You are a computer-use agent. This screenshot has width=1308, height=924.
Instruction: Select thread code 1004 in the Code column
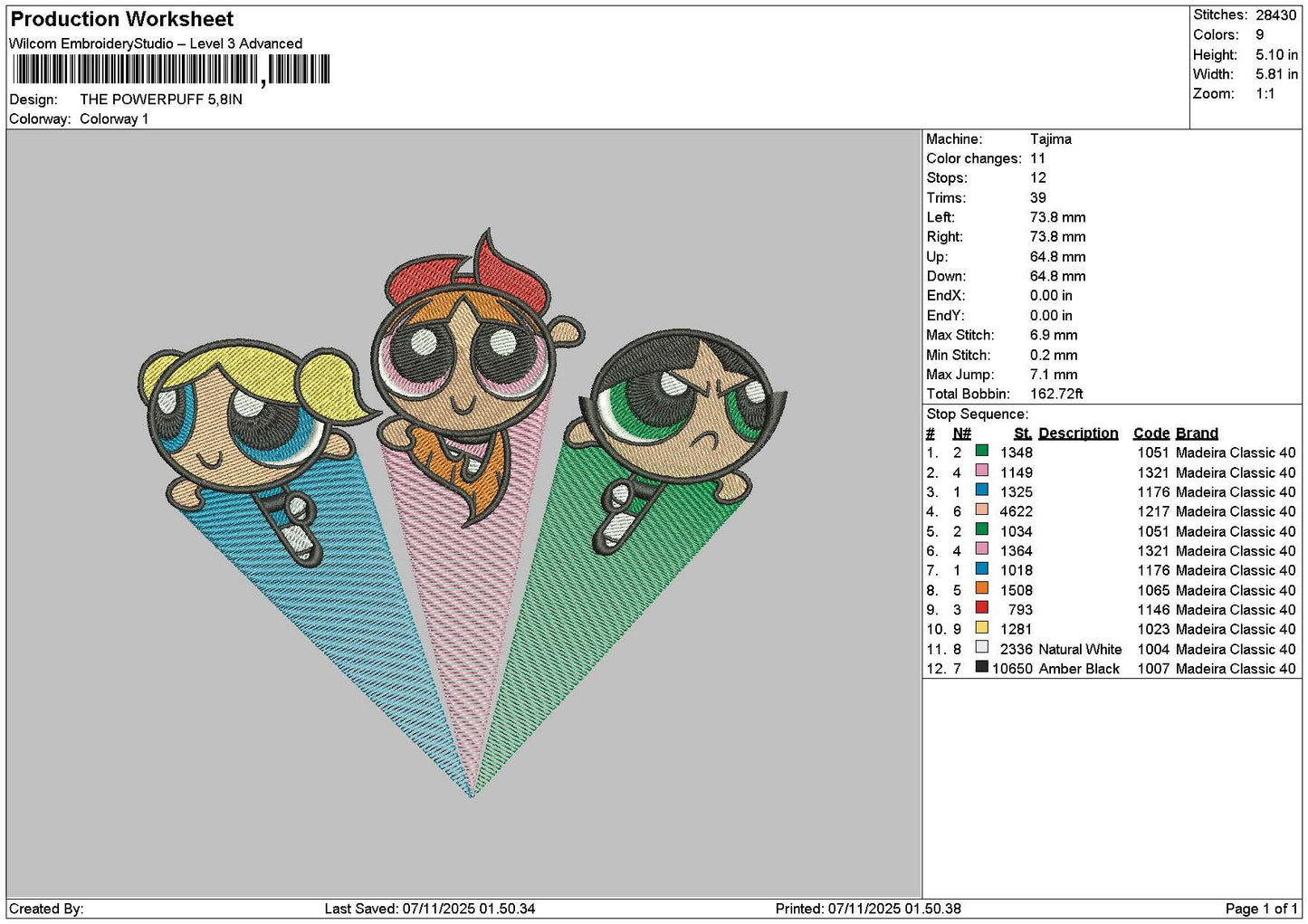pyautogui.click(x=1153, y=650)
